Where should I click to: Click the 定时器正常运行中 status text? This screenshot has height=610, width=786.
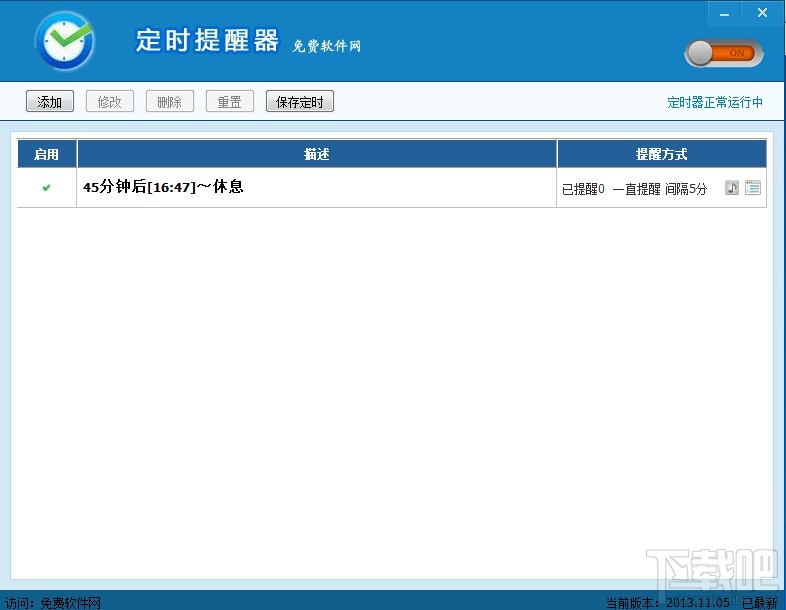pyautogui.click(x=715, y=102)
